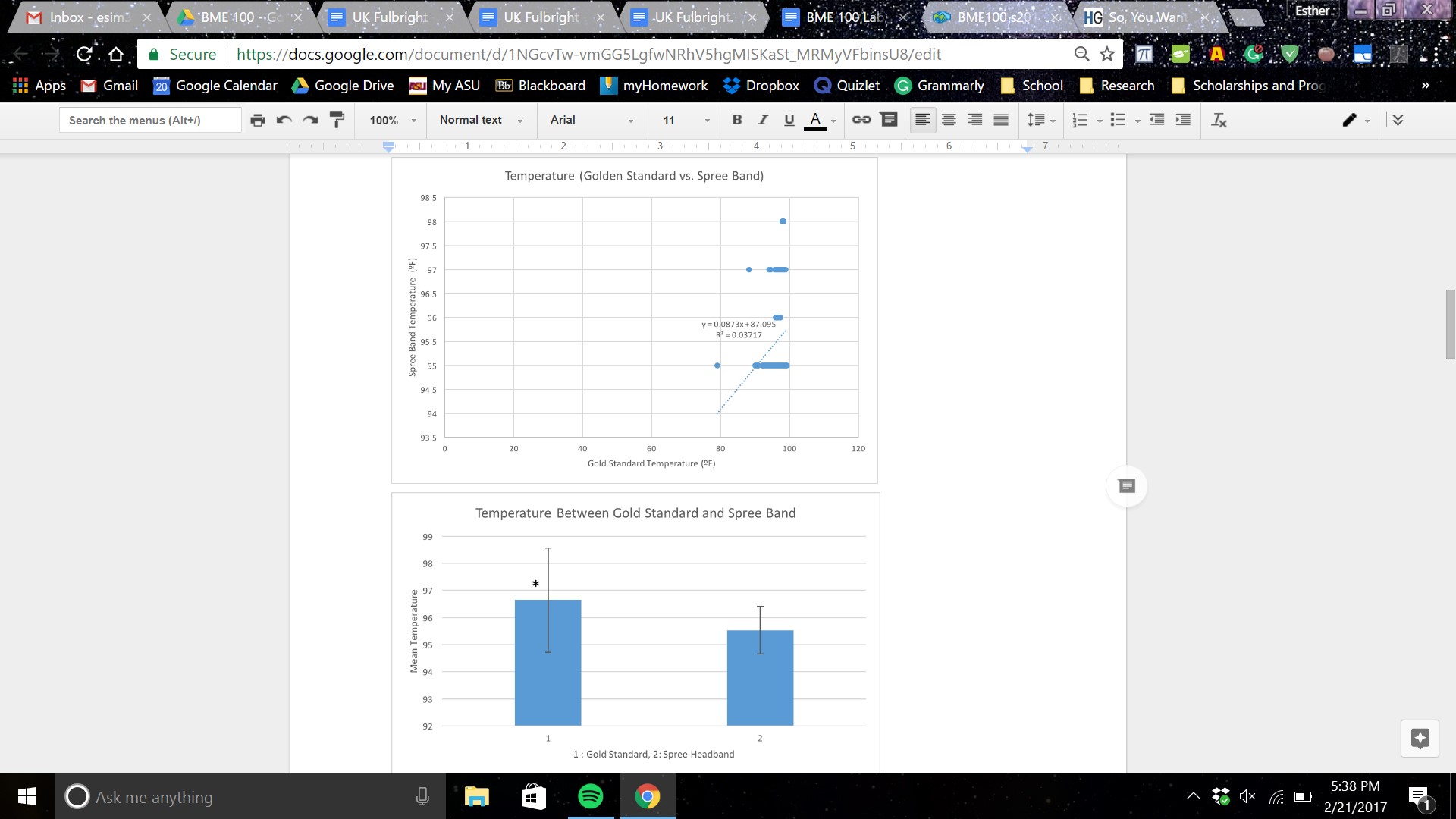Screen dimensions: 1456x819
Task: Click the increase indent icon
Action: (1183, 120)
